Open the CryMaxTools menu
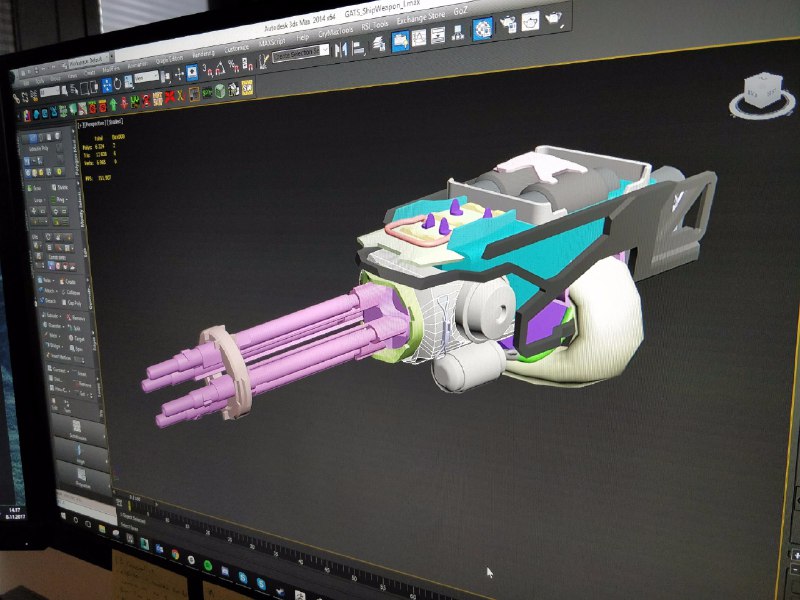The width and height of the screenshot is (800, 600). [x=335, y=33]
